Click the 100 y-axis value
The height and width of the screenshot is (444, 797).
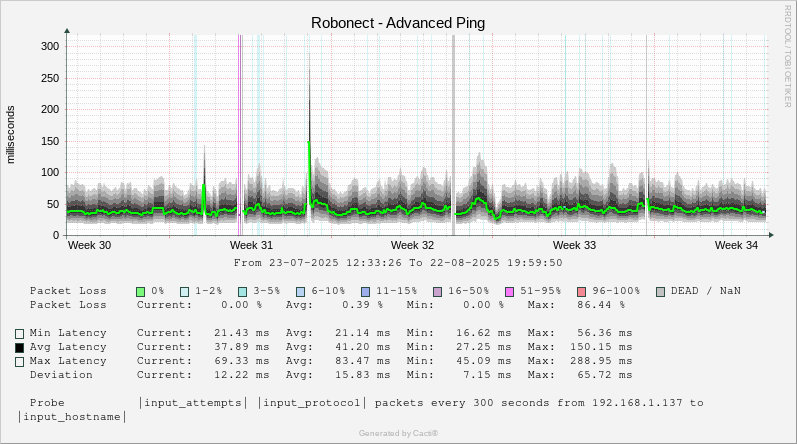pos(50,172)
